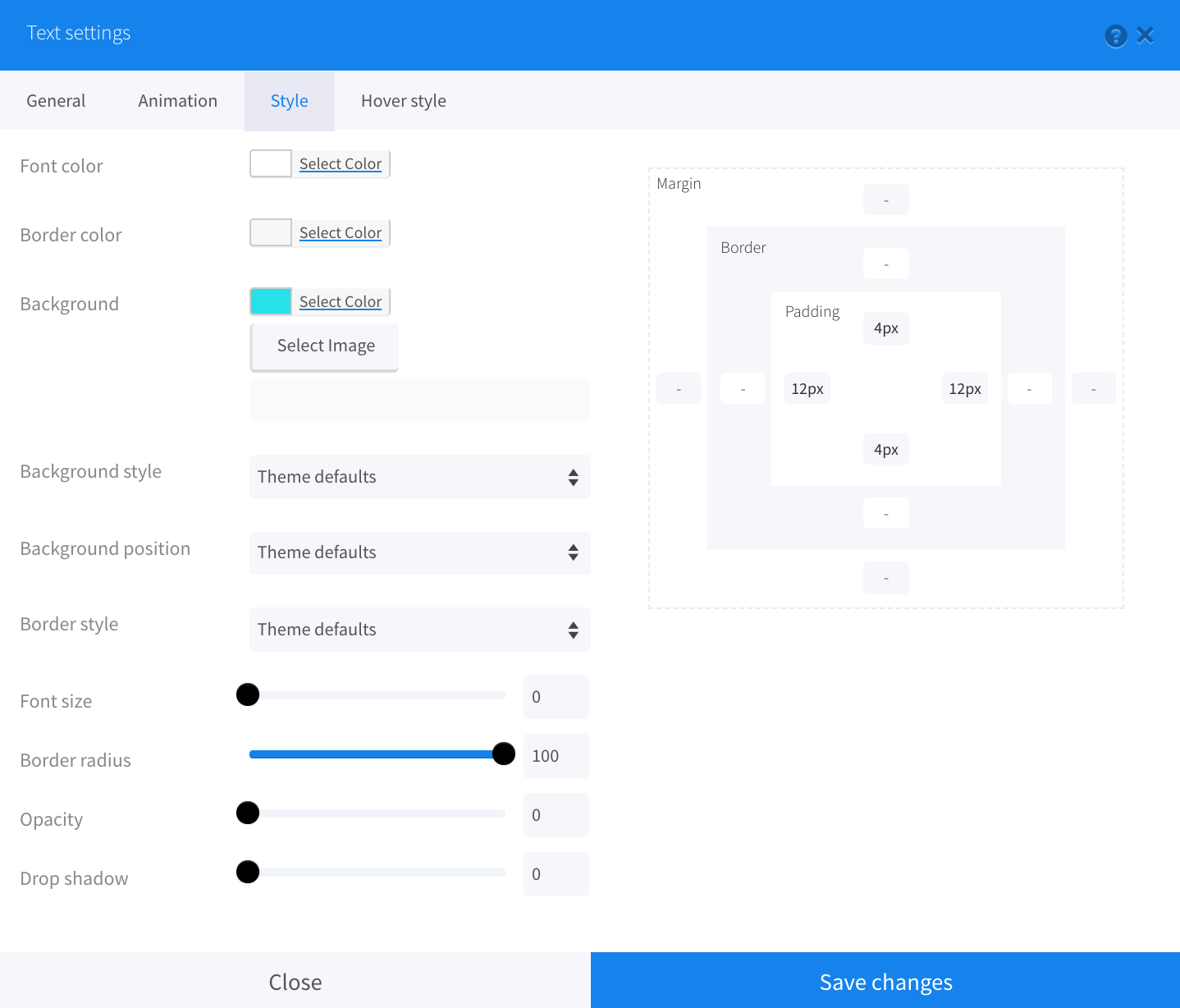Switch to the General tab
The image size is (1180, 1008).
[x=56, y=101]
